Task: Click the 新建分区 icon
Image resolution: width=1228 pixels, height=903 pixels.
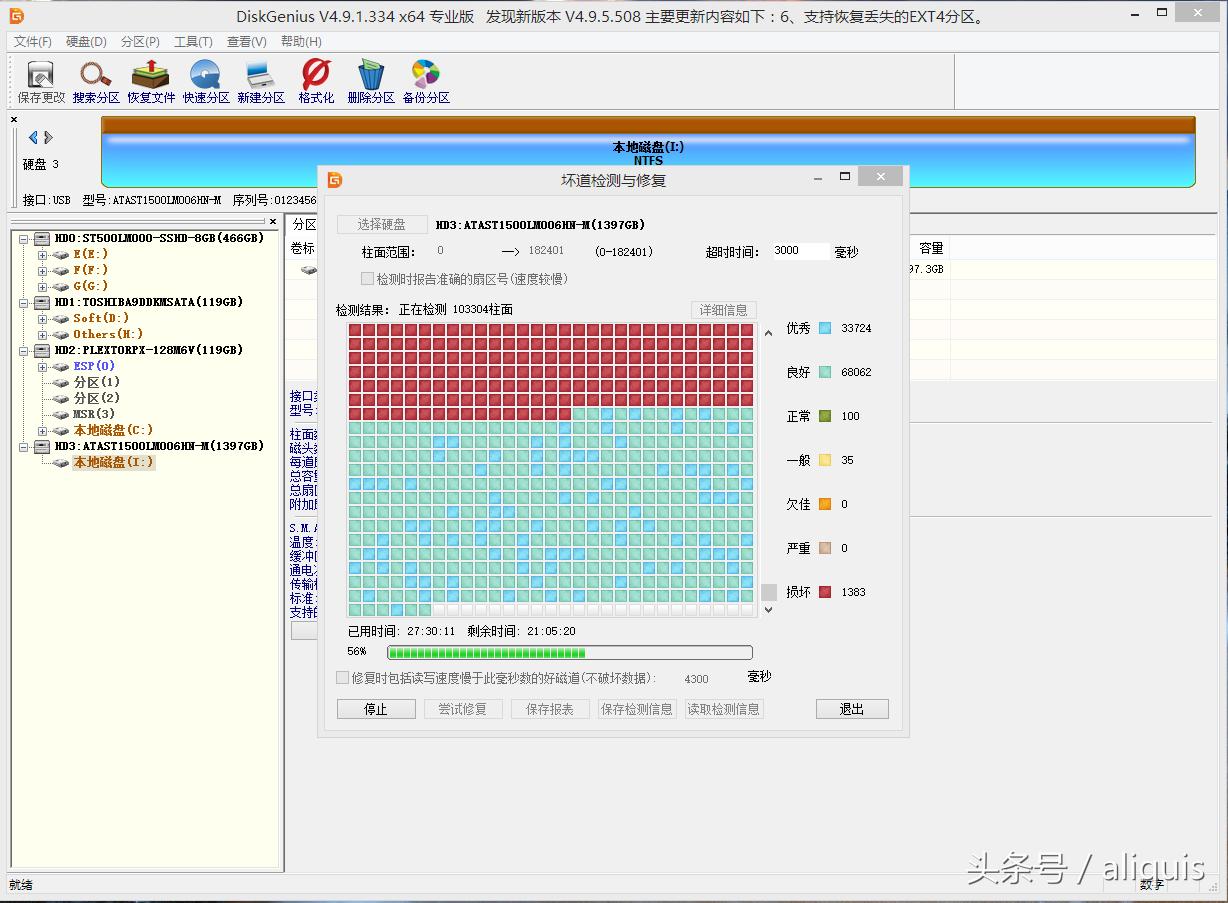Action: [x=261, y=80]
